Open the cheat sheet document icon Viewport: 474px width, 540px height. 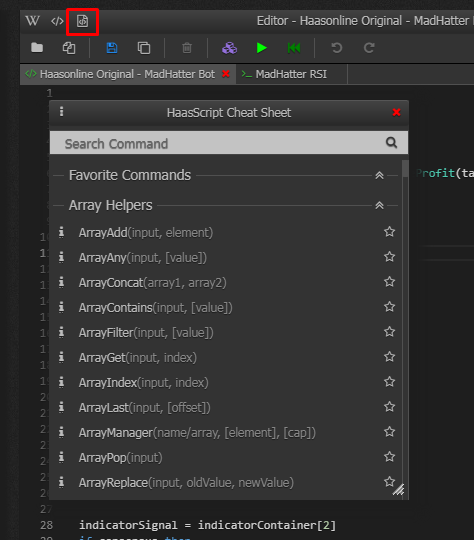click(x=82, y=21)
